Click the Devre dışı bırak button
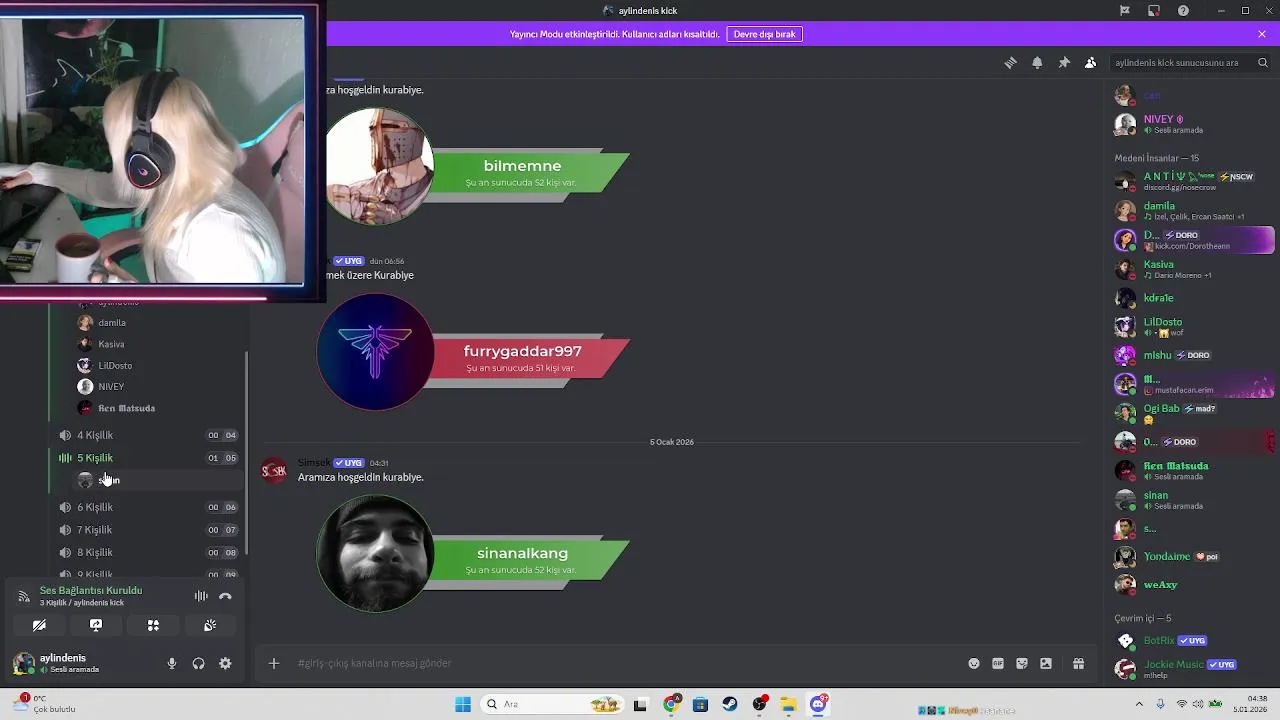Viewport: 1280px width, 720px height. pos(764,34)
